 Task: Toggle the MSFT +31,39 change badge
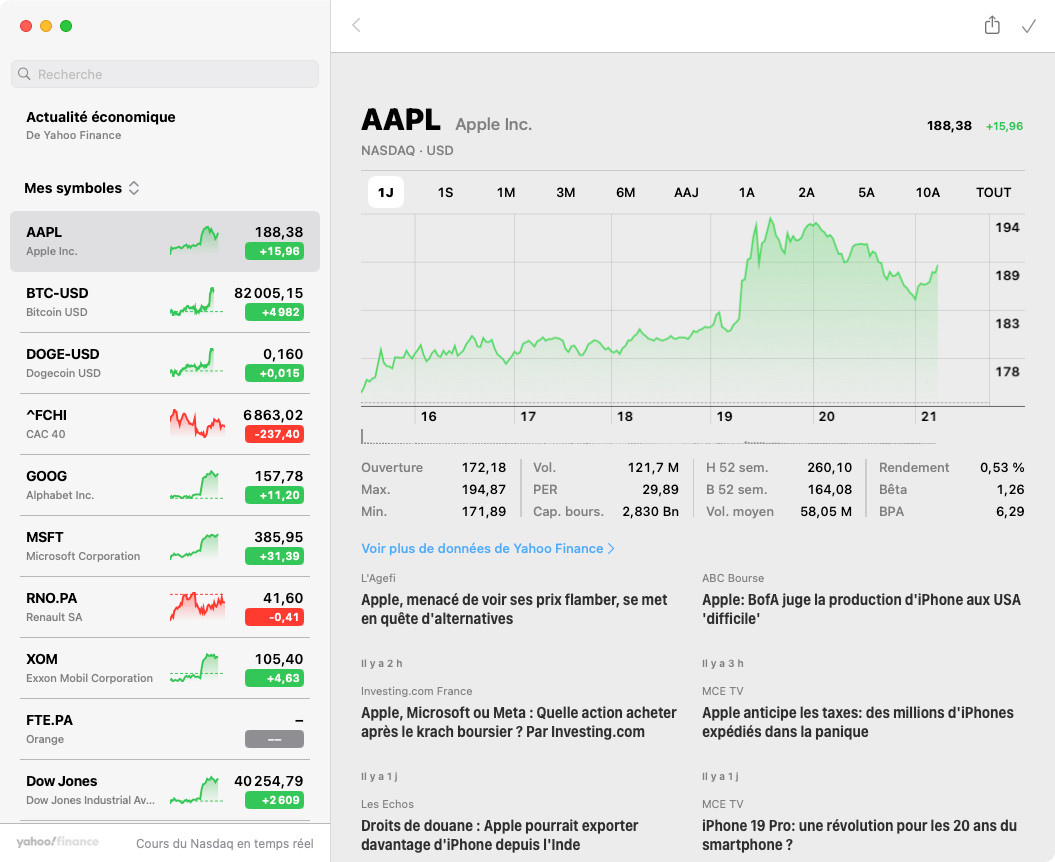275,556
